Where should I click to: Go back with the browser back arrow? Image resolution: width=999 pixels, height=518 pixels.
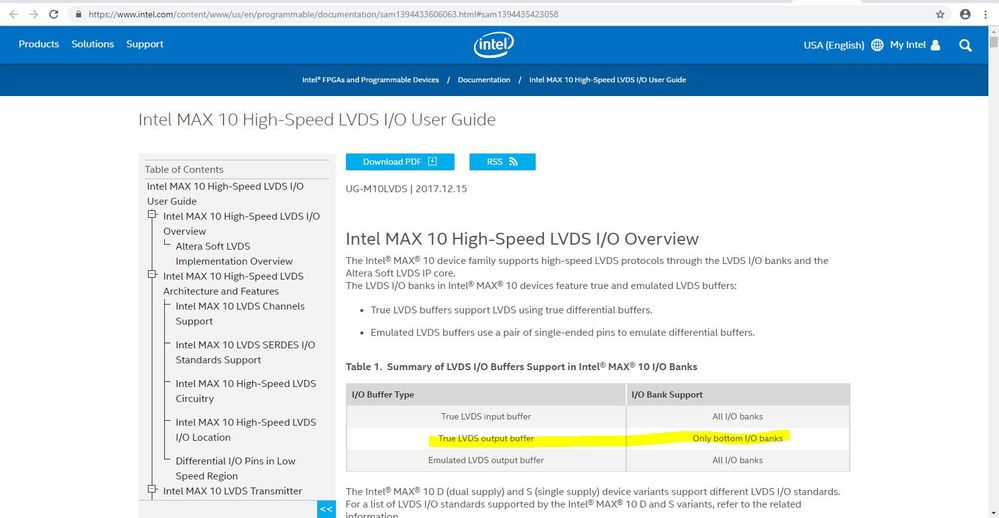13,14
